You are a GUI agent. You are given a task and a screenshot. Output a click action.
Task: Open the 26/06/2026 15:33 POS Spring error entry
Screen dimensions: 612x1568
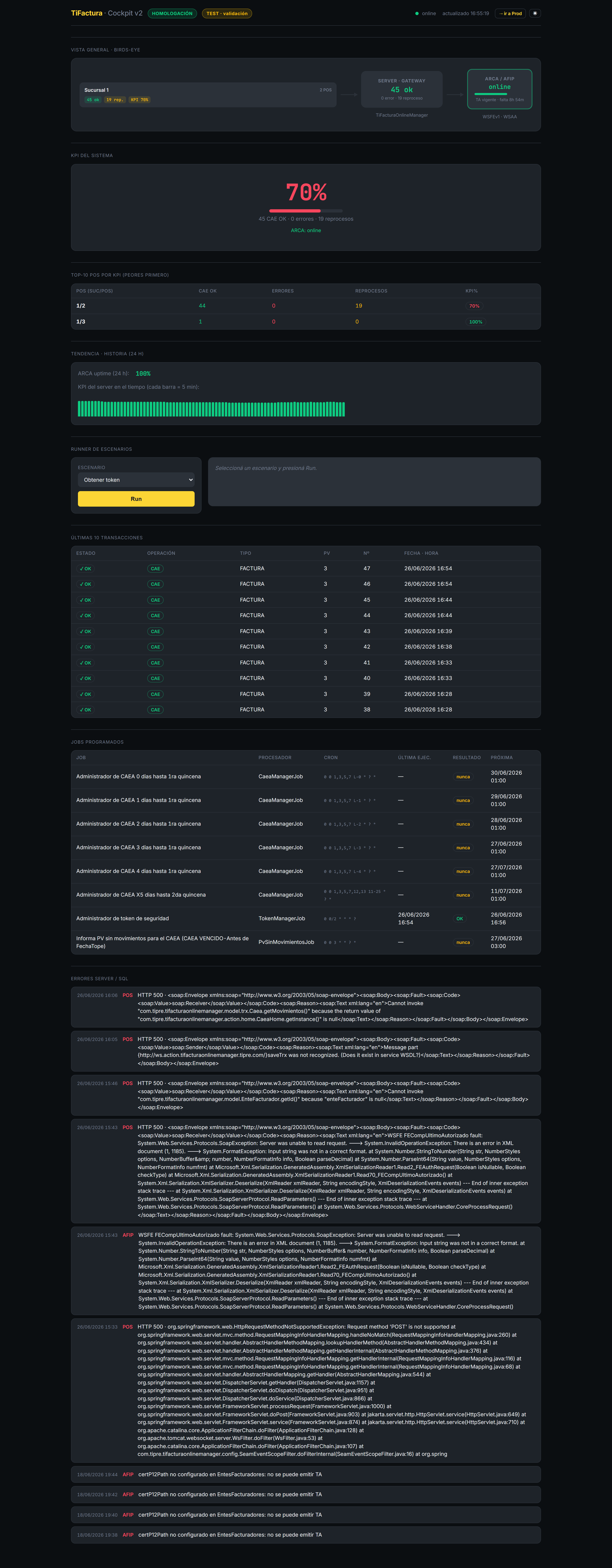[x=306, y=1390]
